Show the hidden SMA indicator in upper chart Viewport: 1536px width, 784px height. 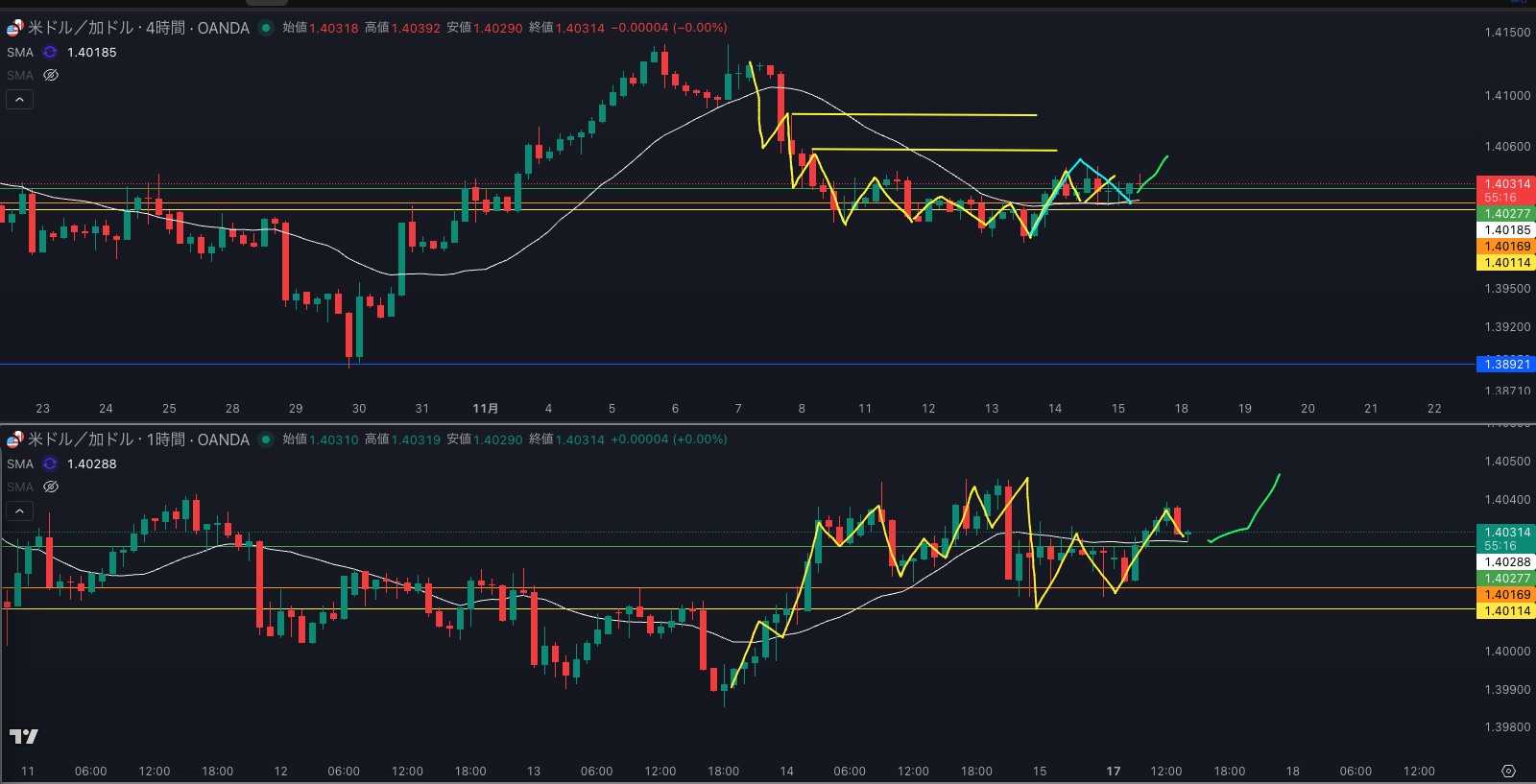pyautogui.click(x=51, y=75)
